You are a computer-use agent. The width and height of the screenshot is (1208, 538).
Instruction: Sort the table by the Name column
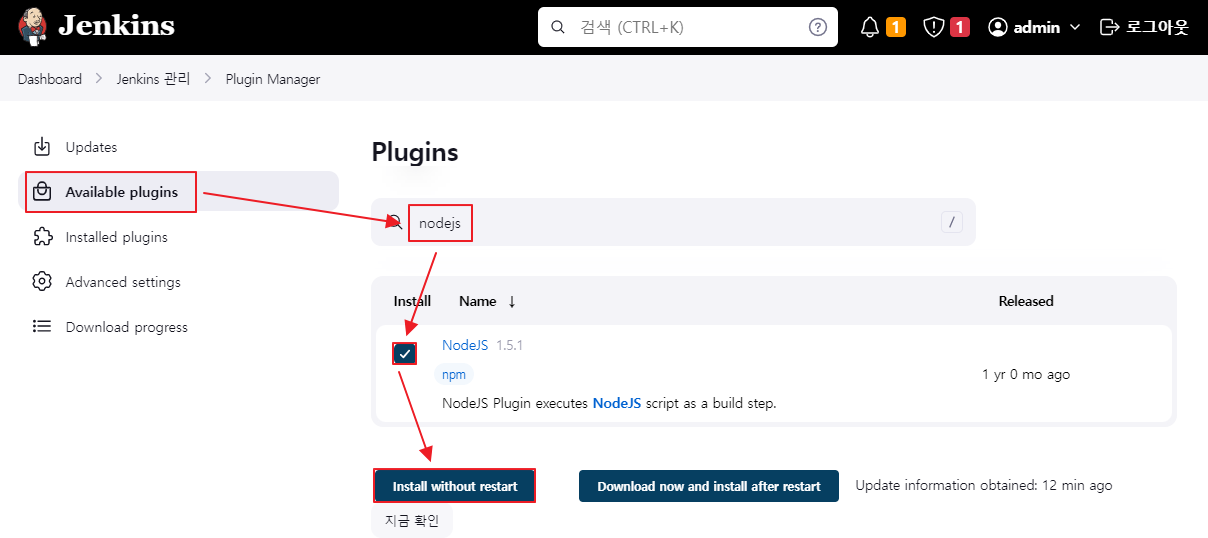(487, 301)
